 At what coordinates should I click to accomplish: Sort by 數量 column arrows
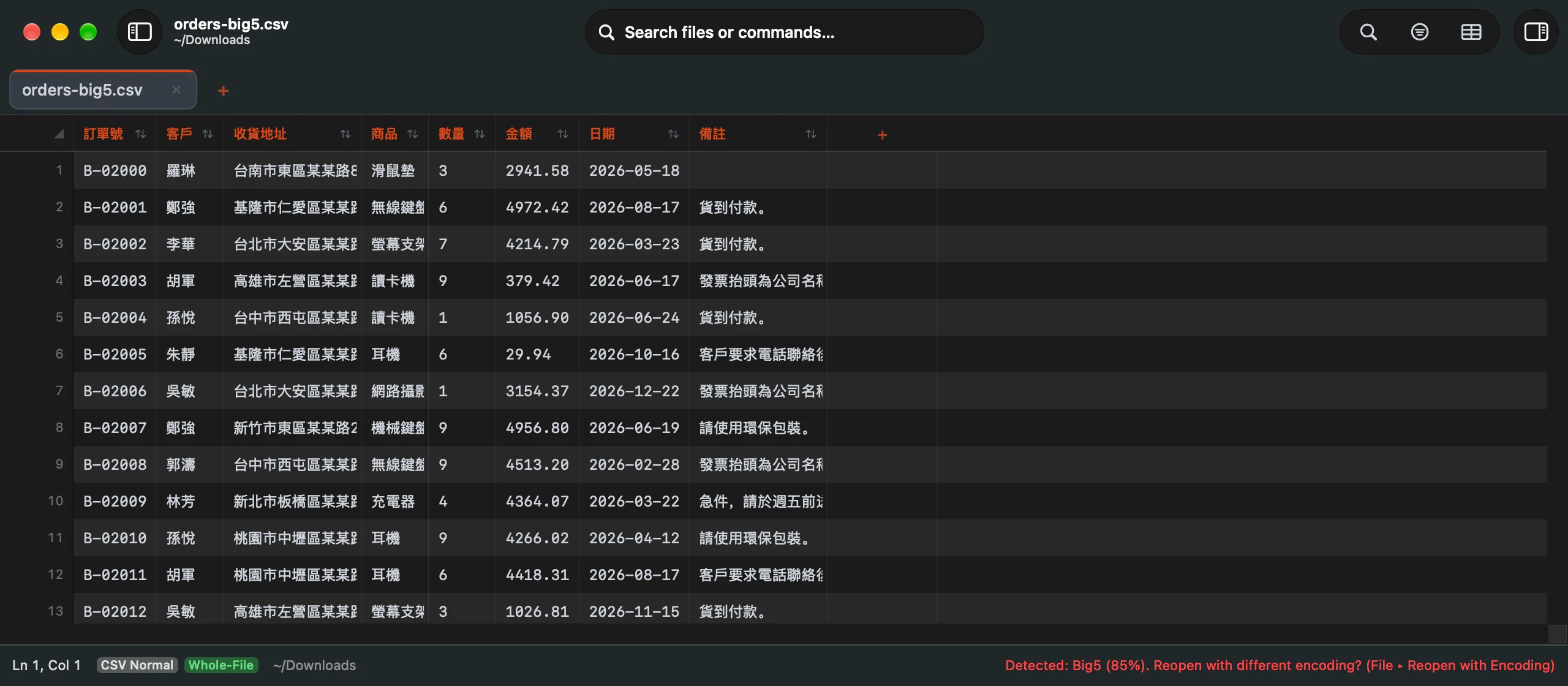click(480, 134)
